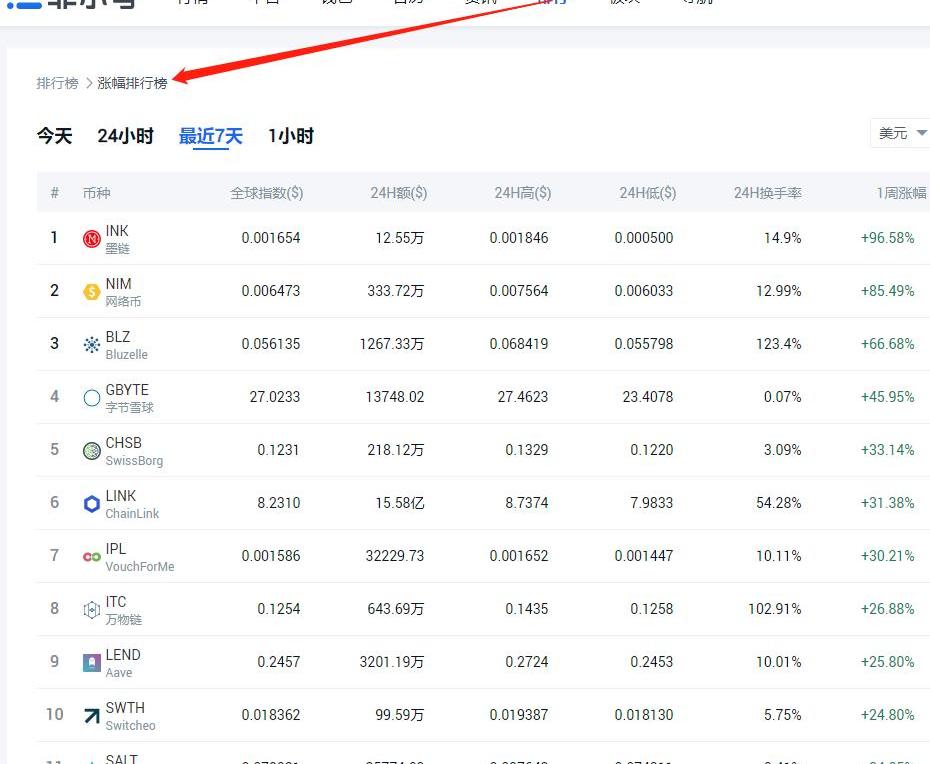Click the 15.58亿 volume cell

[400, 503]
